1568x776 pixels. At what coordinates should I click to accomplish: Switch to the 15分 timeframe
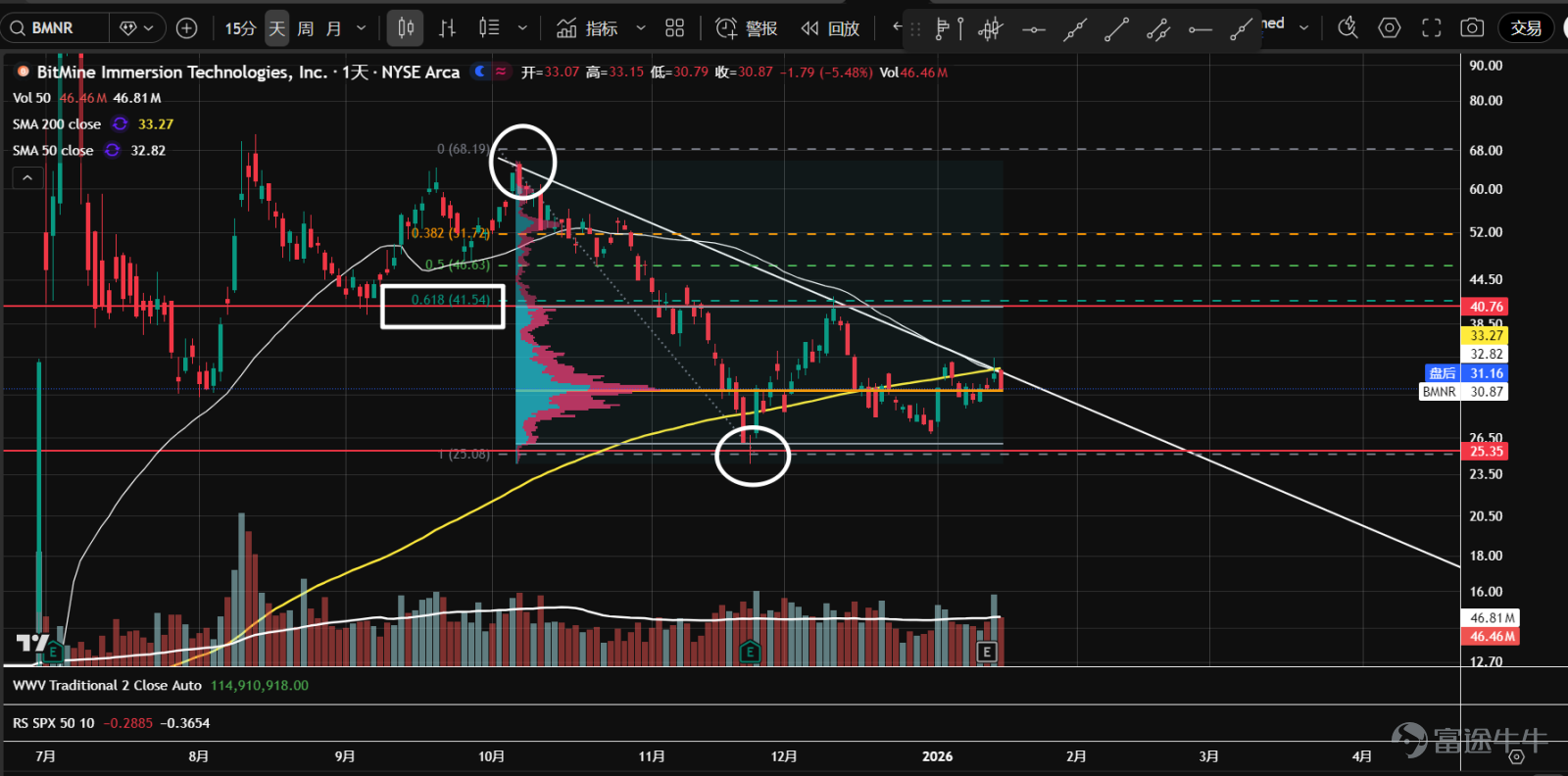240,28
